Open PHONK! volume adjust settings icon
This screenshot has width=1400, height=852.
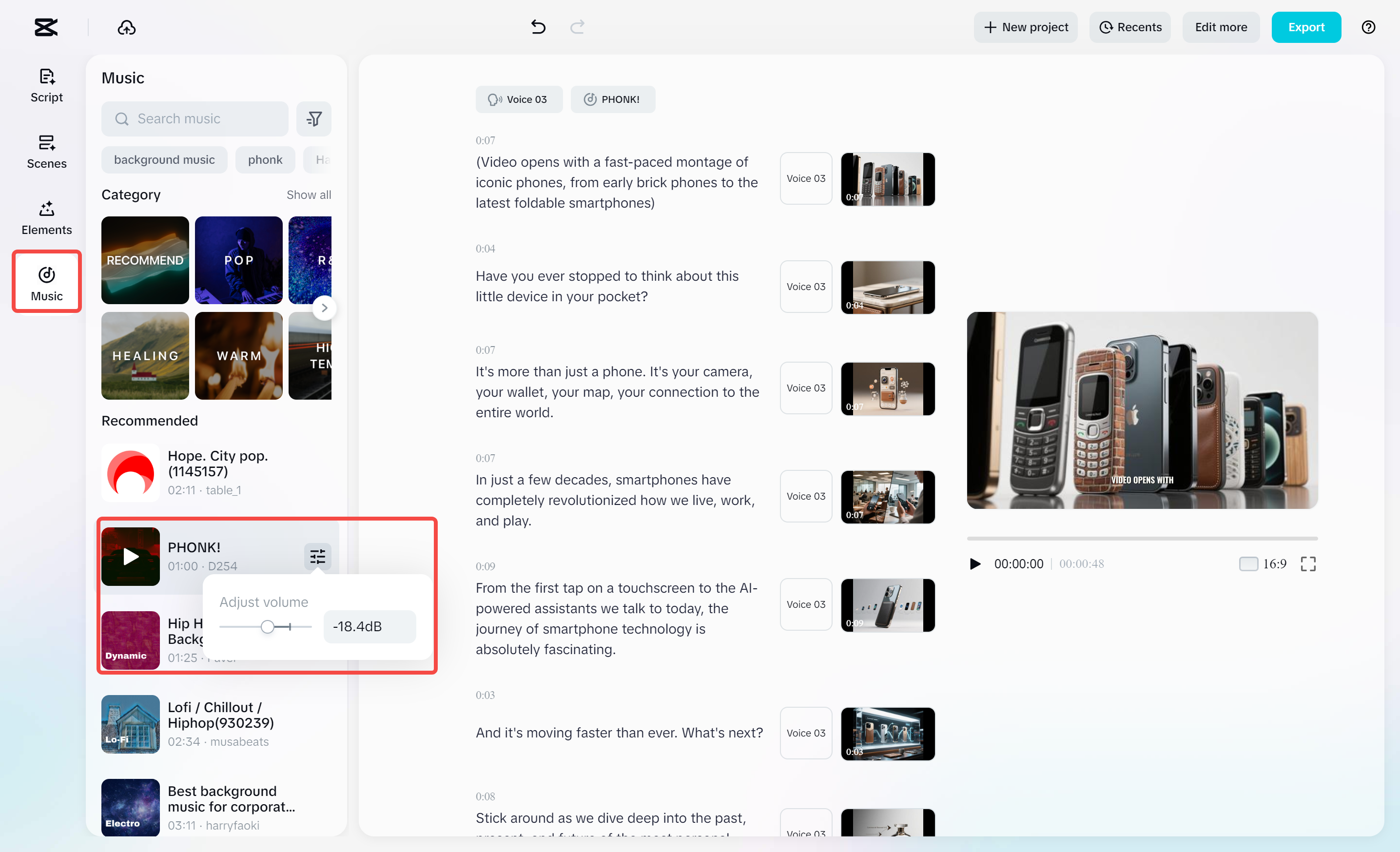tap(317, 556)
